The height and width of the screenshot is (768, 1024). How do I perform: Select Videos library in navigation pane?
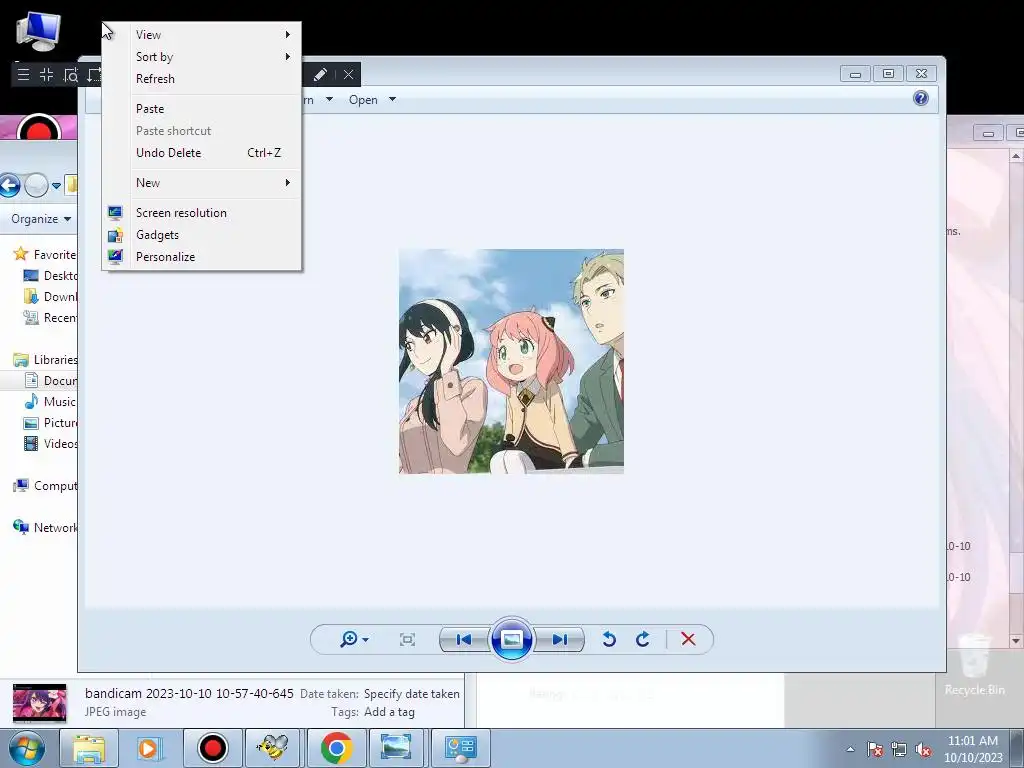pyautogui.click(x=50, y=443)
